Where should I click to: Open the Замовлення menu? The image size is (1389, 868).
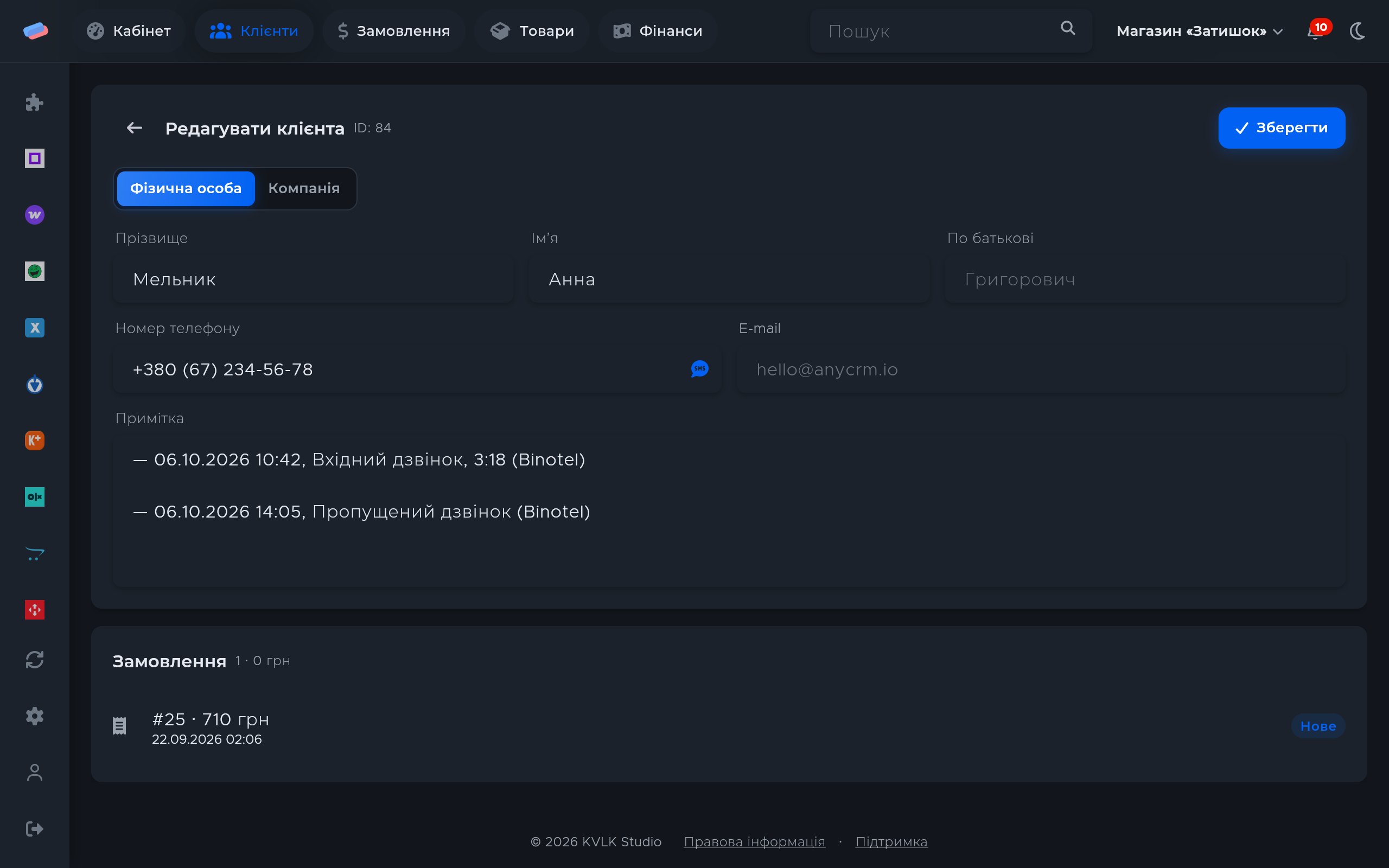pos(394,31)
